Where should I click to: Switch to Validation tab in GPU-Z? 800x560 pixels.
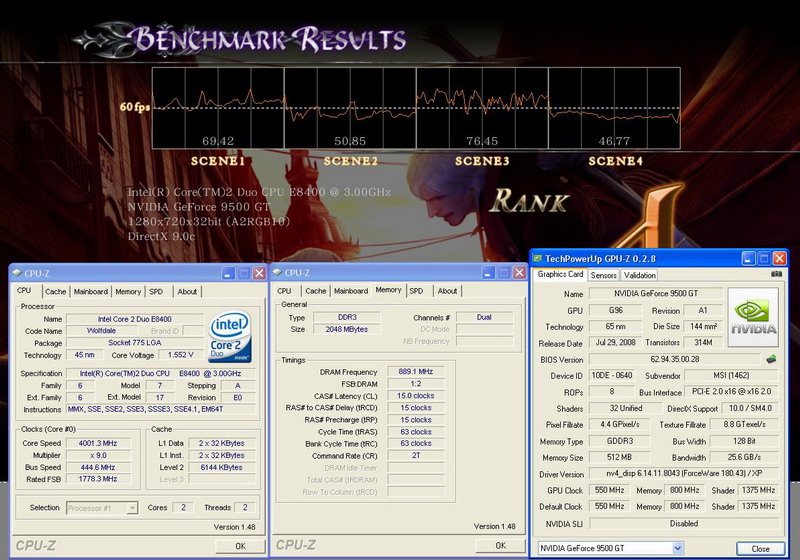click(639, 275)
